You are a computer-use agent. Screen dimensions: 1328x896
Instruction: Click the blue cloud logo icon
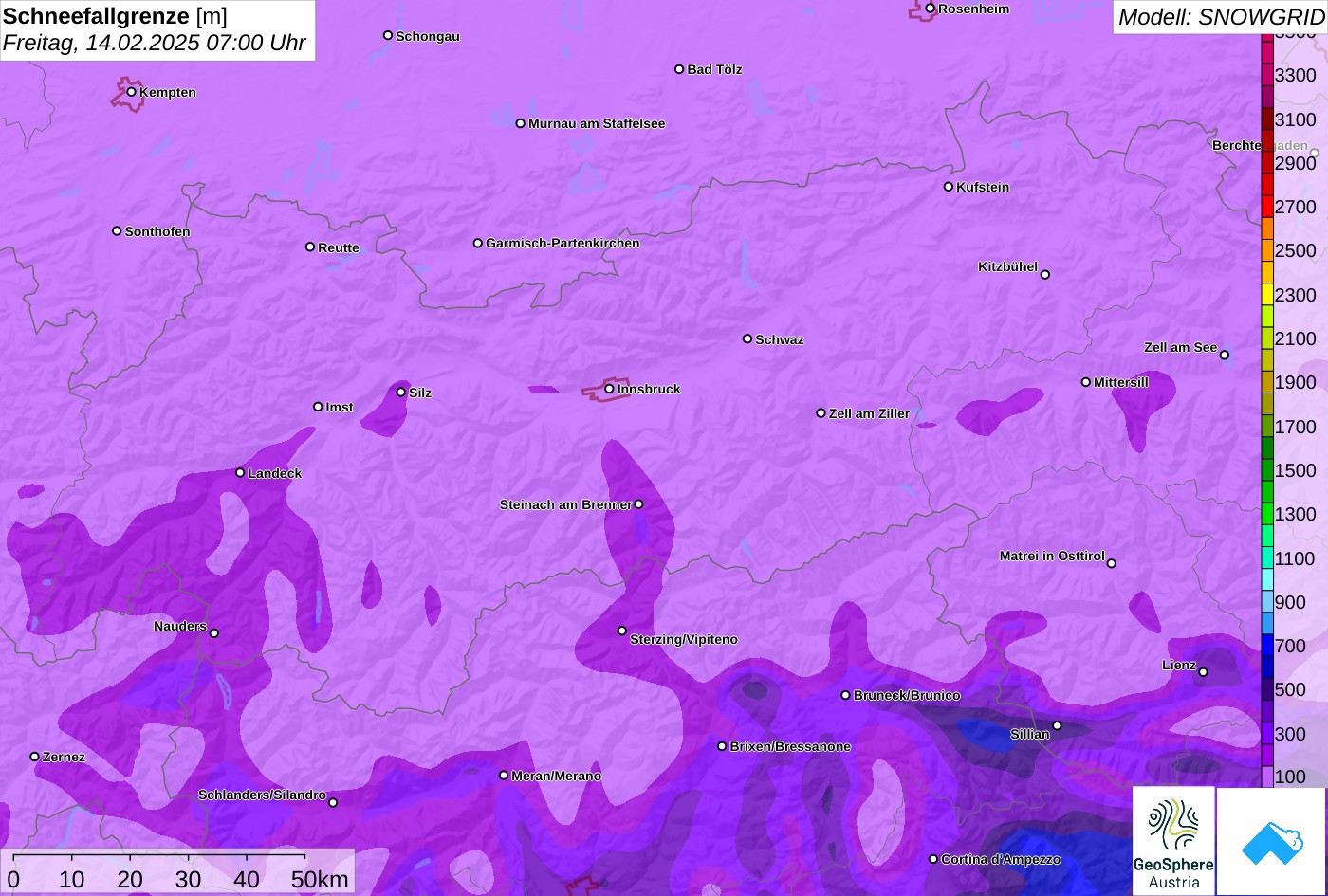(x=1272, y=841)
